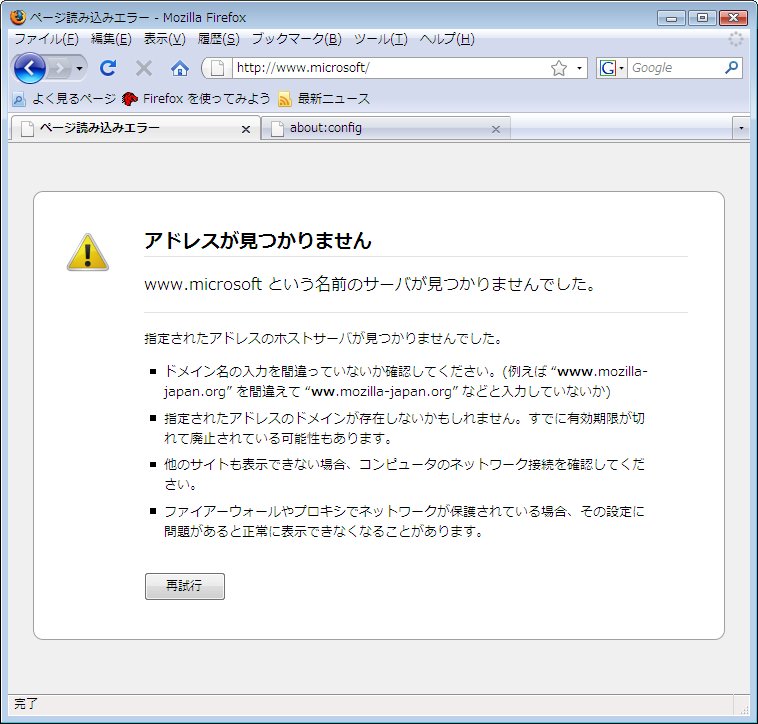
Task: Open the ヘルプ(H) menu
Action: [447, 39]
